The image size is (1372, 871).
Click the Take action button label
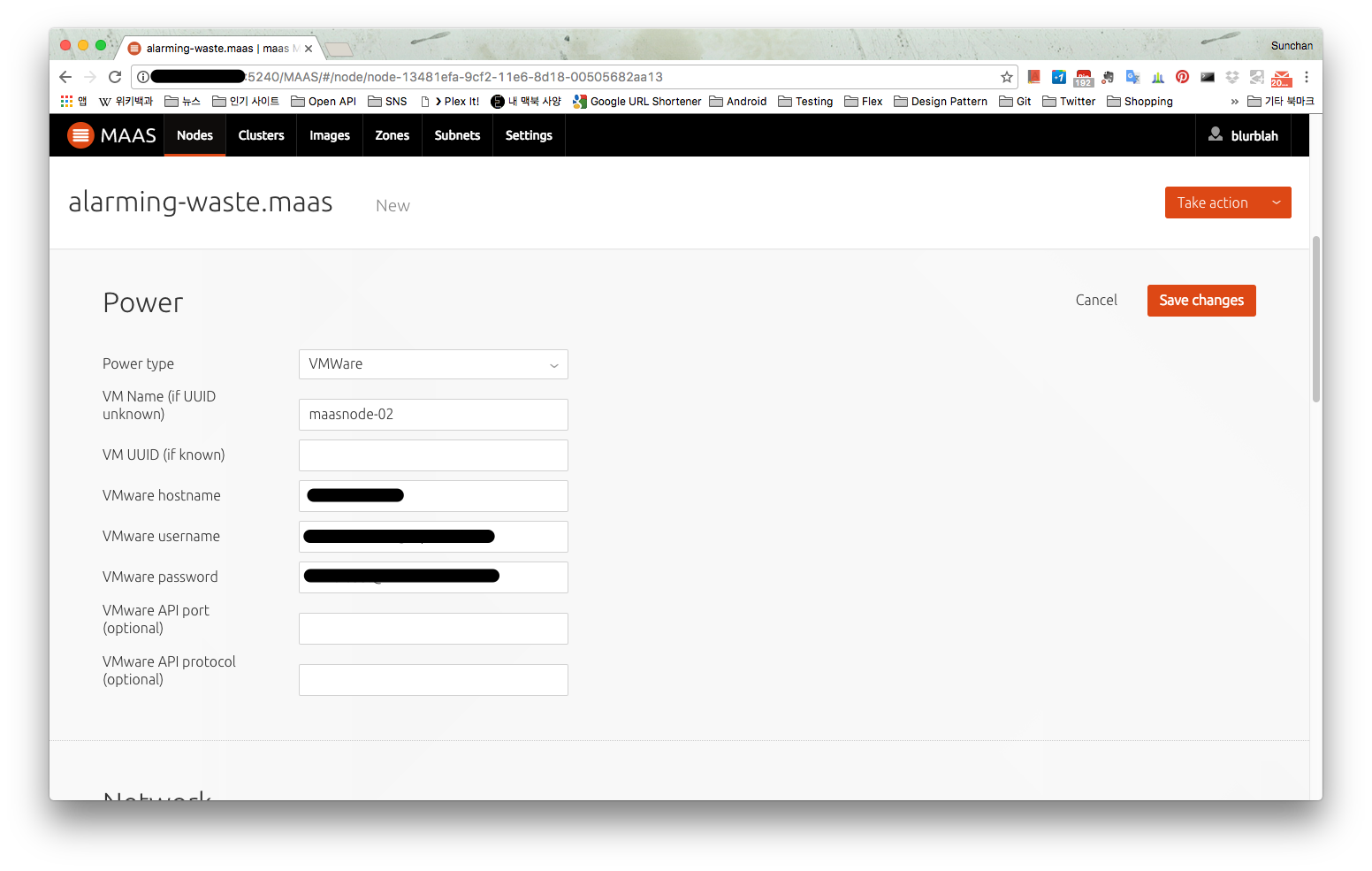(1212, 202)
